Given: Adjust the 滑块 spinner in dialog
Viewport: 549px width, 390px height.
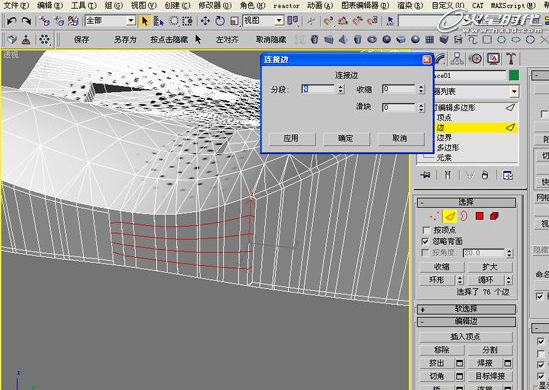Looking at the screenshot, I should point(421,107).
